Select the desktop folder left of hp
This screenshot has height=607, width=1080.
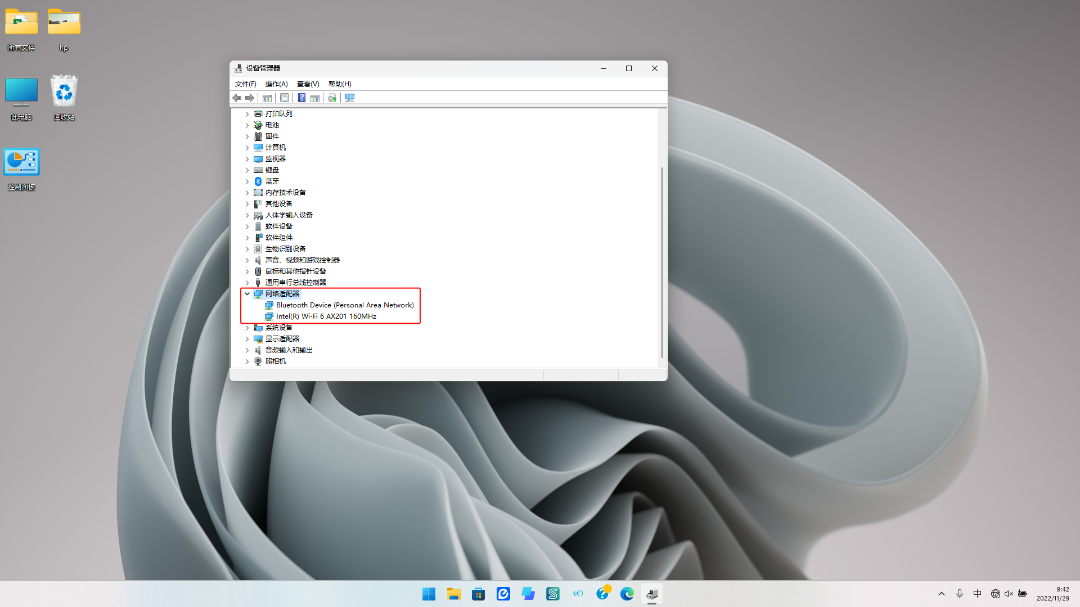pyautogui.click(x=21, y=30)
